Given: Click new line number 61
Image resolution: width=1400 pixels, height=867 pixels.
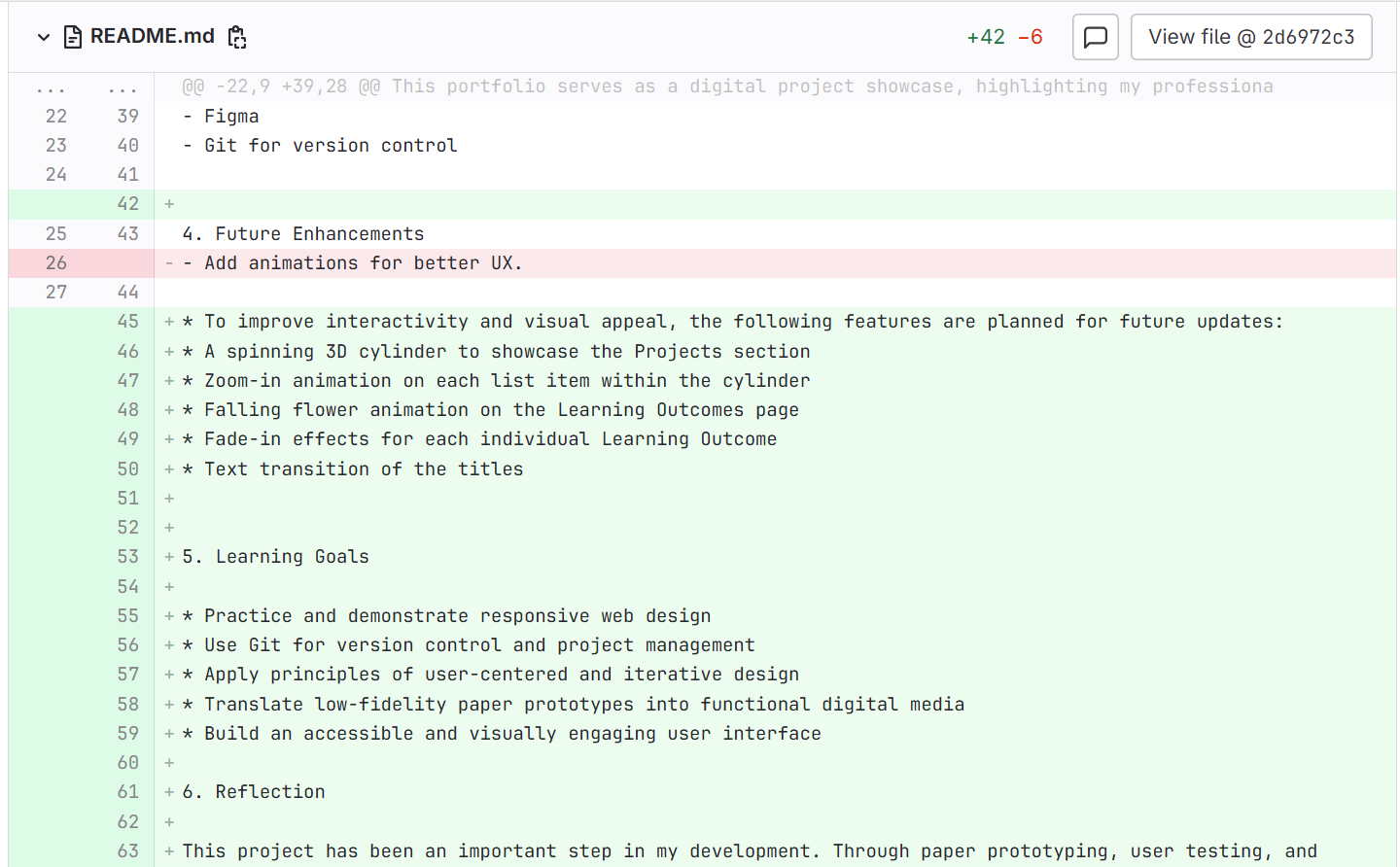Looking at the screenshot, I should pyautogui.click(x=127, y=792).
